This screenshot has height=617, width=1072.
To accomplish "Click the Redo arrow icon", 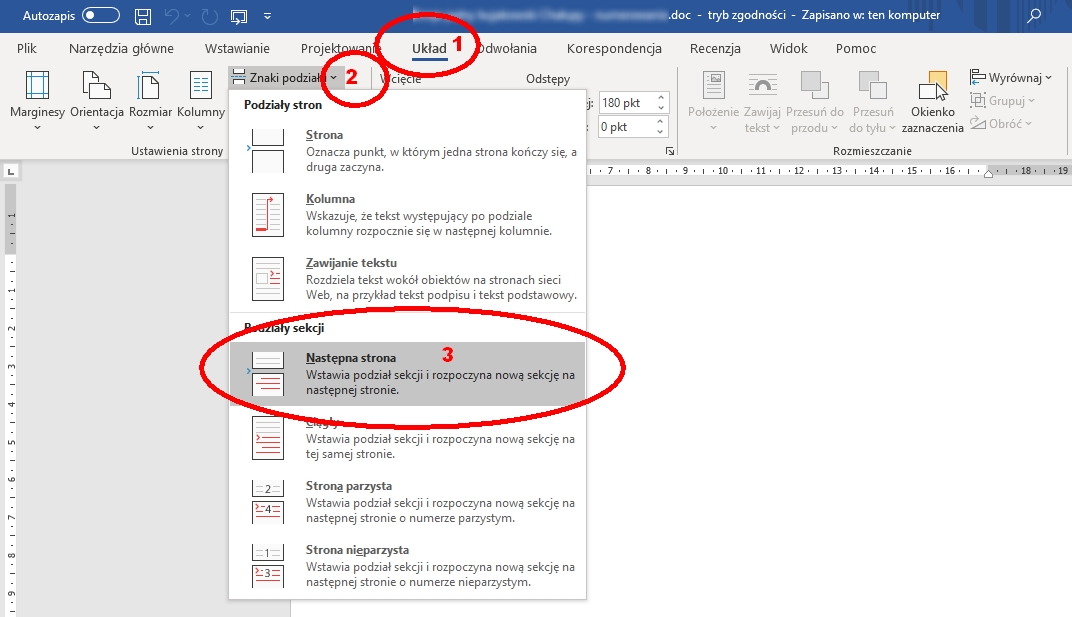I will [209, 16].
